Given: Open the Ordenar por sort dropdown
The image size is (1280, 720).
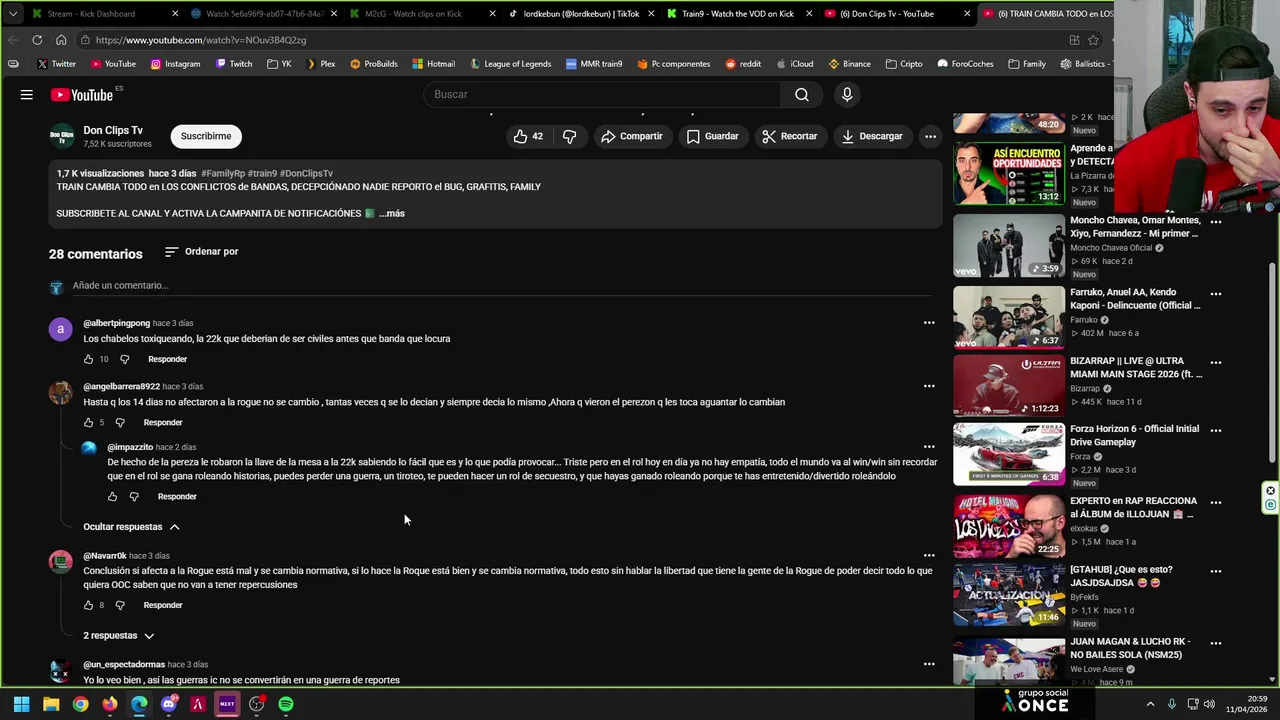Looking at the screenshot, I should coord(201,252).
